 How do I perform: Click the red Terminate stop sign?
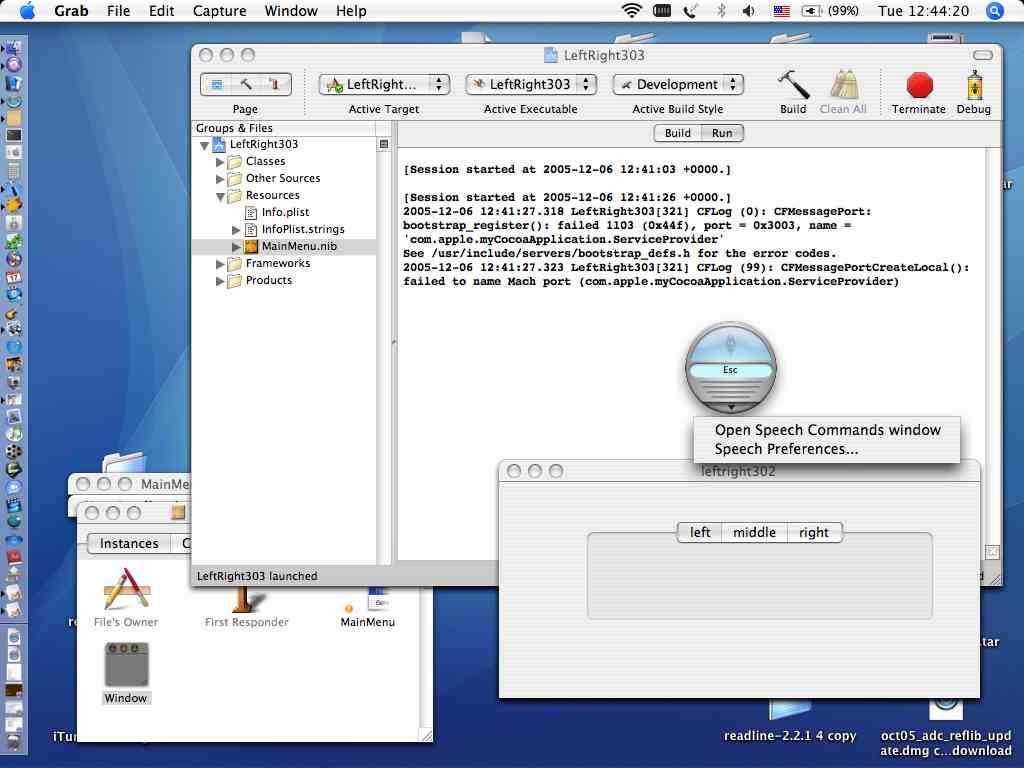point(919,86)
